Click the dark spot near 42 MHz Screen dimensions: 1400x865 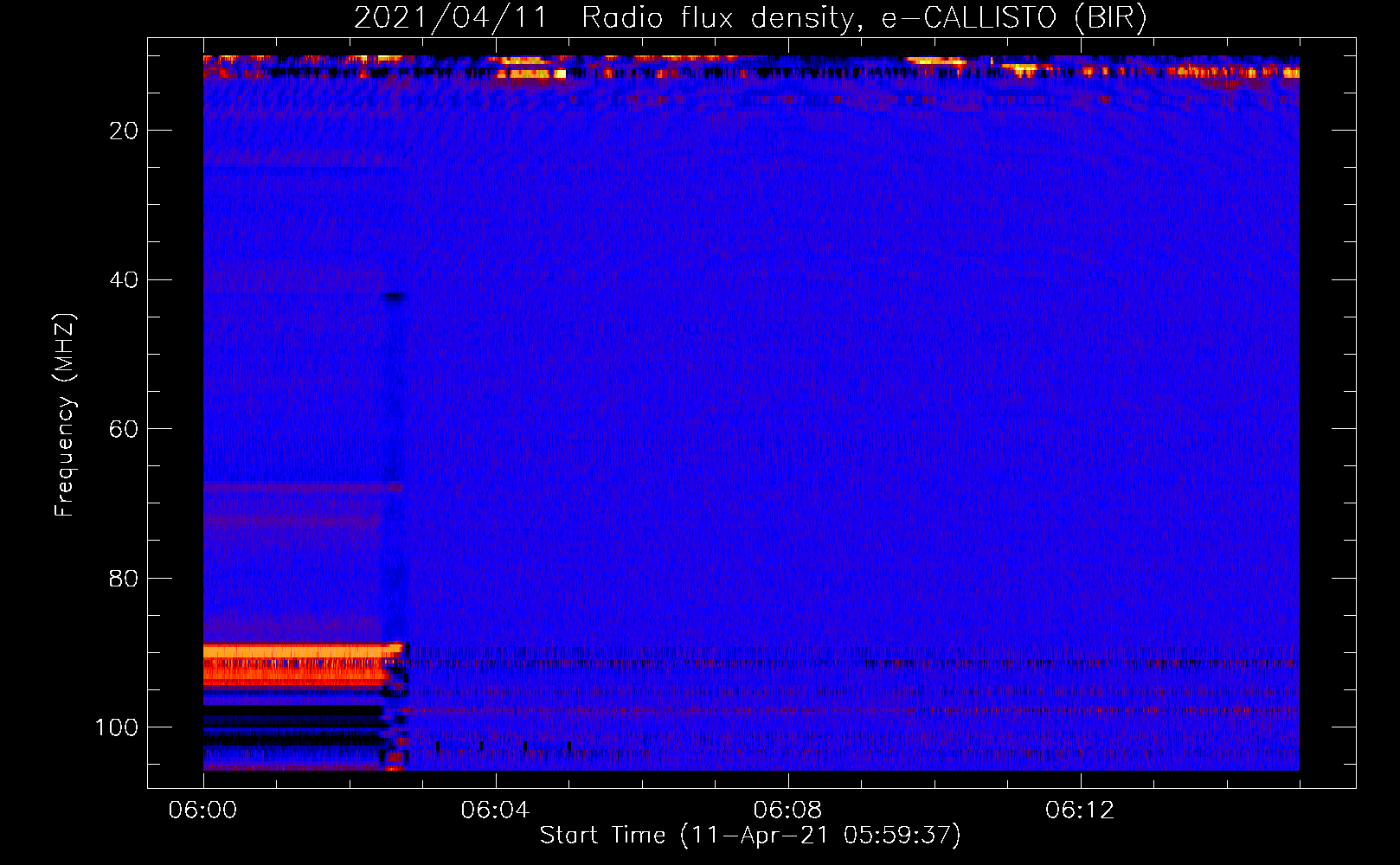pyautogui.click(x=394, y=297)
